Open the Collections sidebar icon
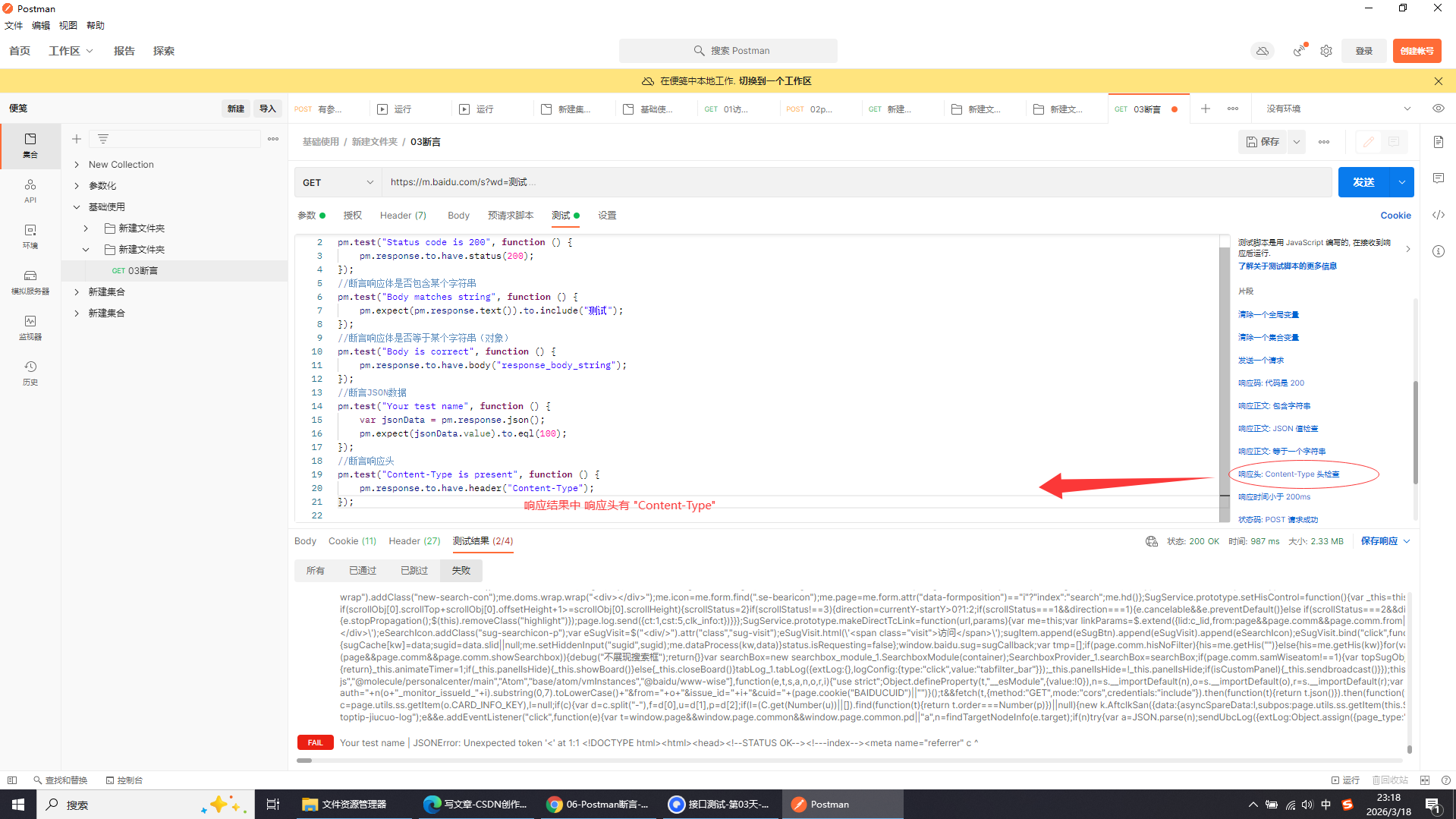The height and width of the screenshot is (819, 1456). tap(30, 145)
